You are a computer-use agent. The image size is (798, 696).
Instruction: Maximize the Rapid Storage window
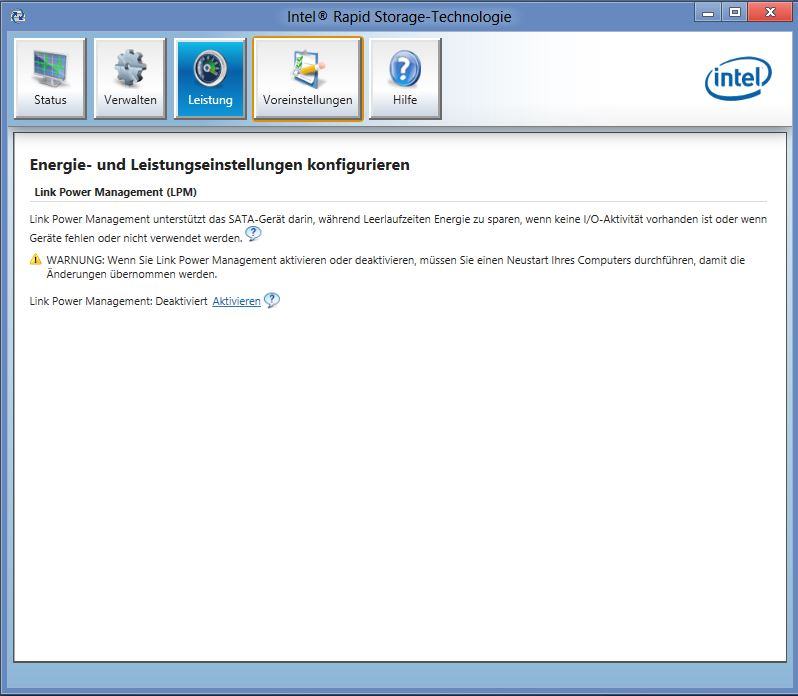[x=734, y=12]
